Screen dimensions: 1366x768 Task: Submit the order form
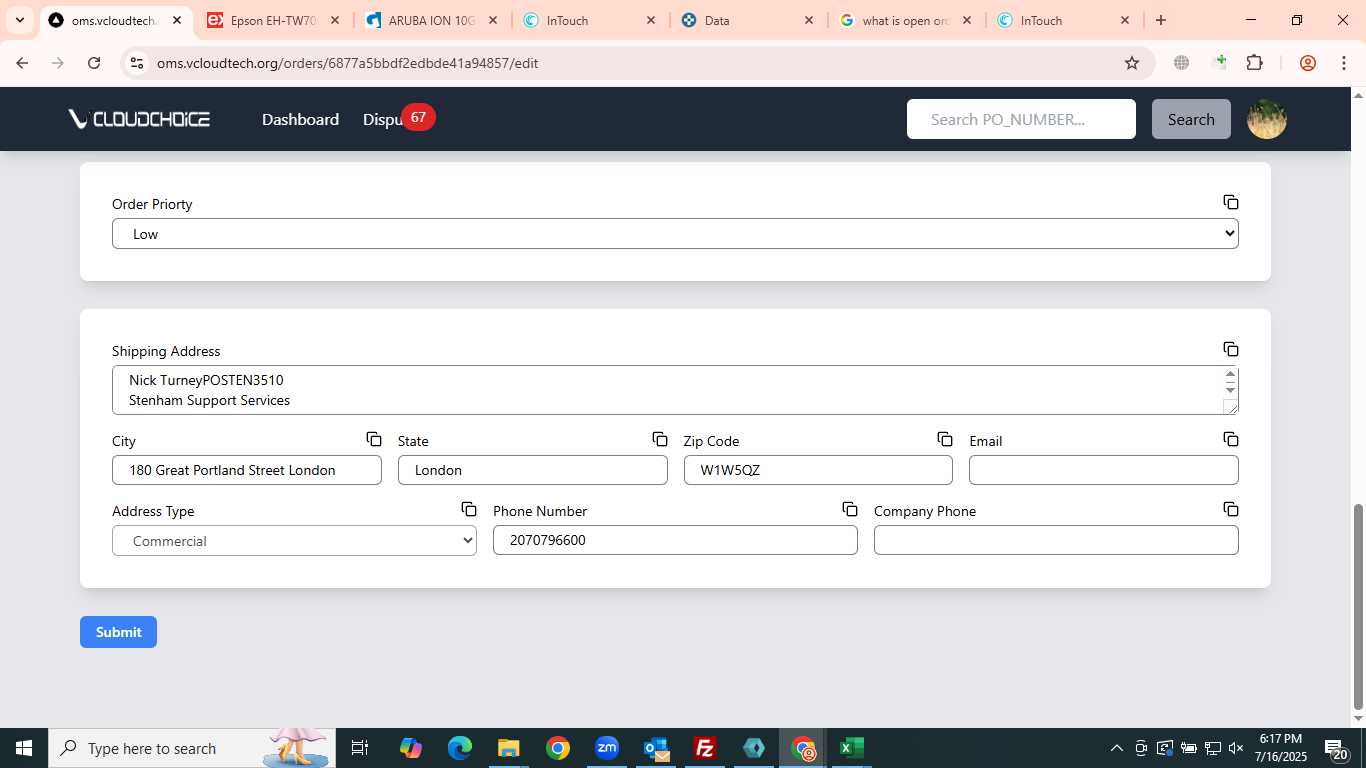pyautogui.click(x=118, y=632)
